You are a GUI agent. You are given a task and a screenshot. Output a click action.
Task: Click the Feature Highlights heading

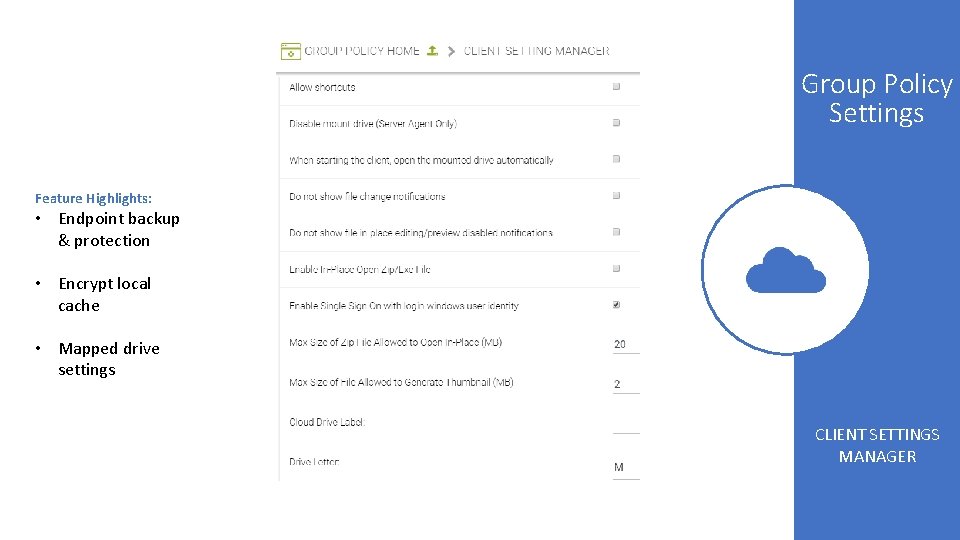pos(93,198)
